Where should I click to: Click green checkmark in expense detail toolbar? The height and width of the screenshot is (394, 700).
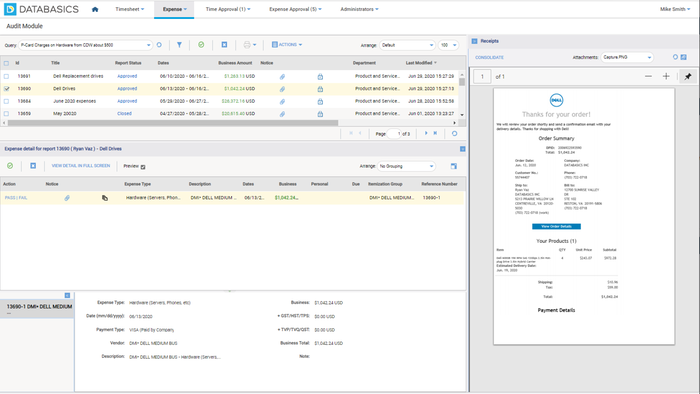click(x=10, y=166)
